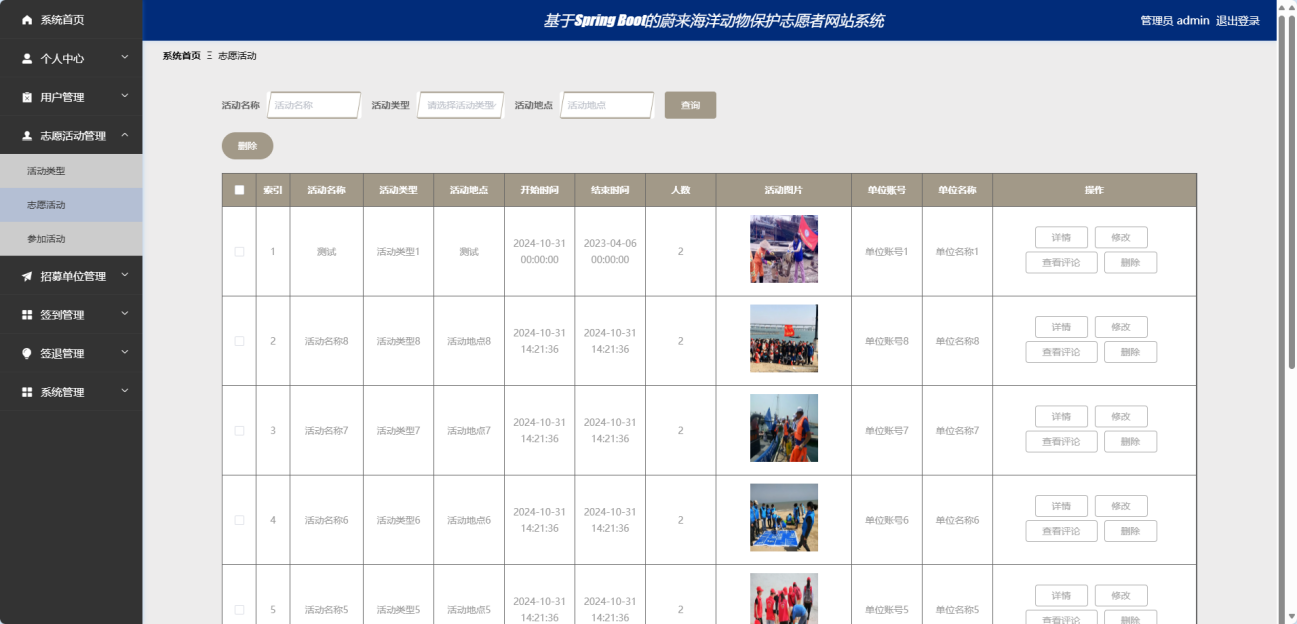1297x624 pixels.
Task: Click the 单位账号1 table cell
Action: (x=887, y=252)
